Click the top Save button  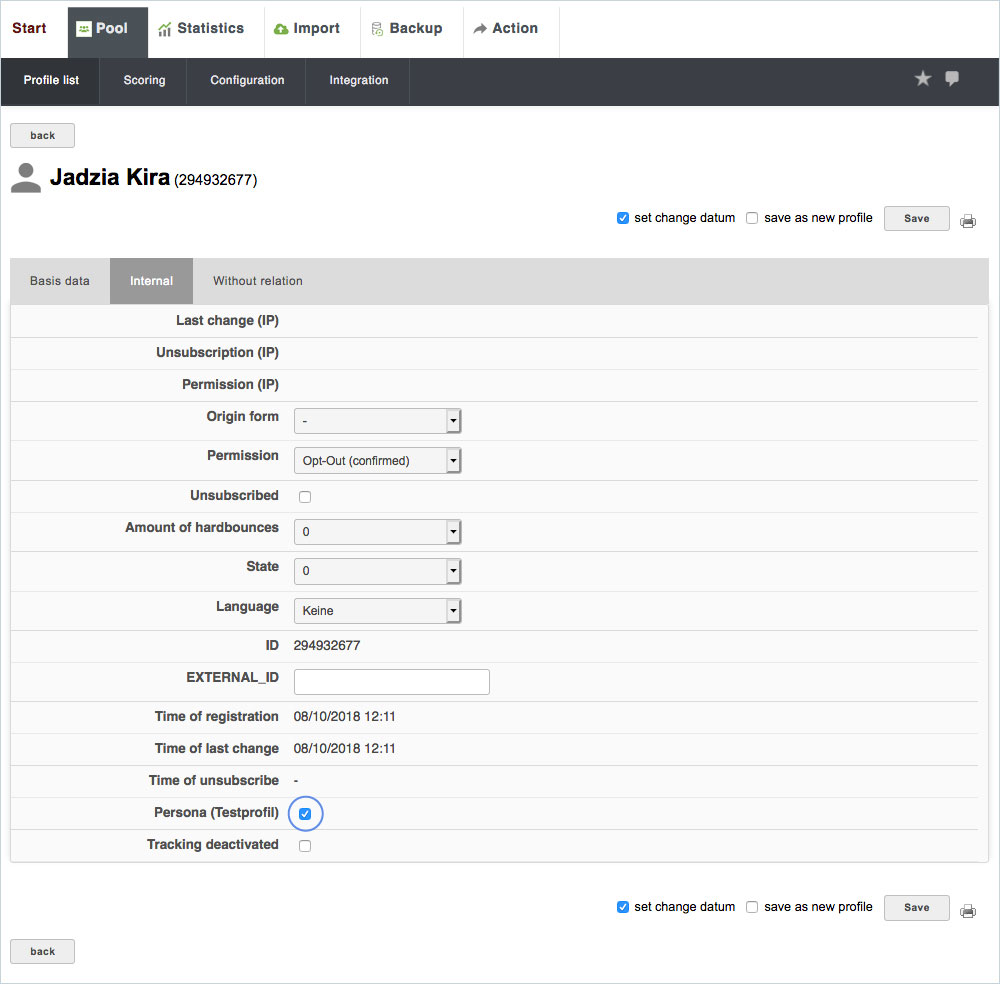[916, 219]
